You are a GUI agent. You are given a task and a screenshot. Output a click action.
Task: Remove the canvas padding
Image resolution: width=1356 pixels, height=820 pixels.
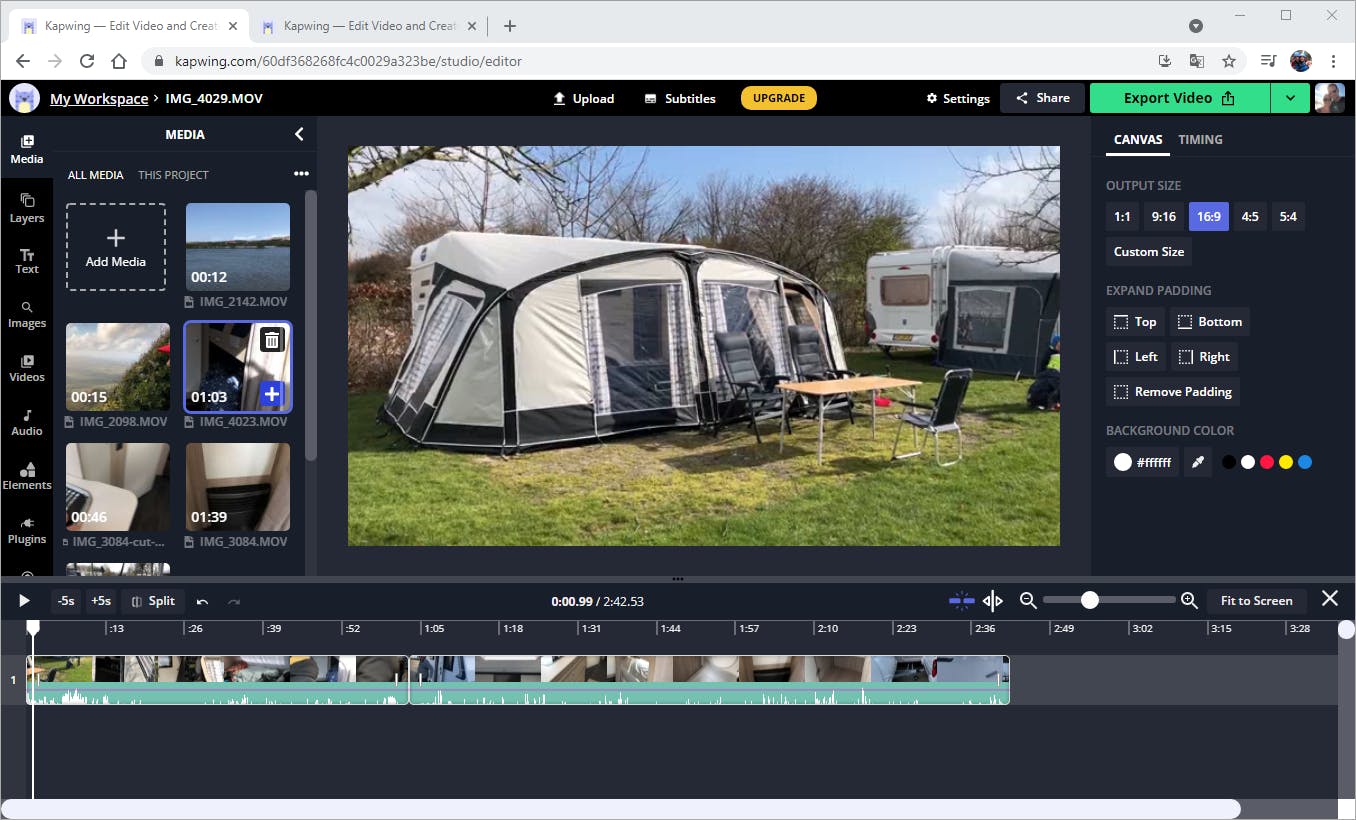pos(1173,392)
